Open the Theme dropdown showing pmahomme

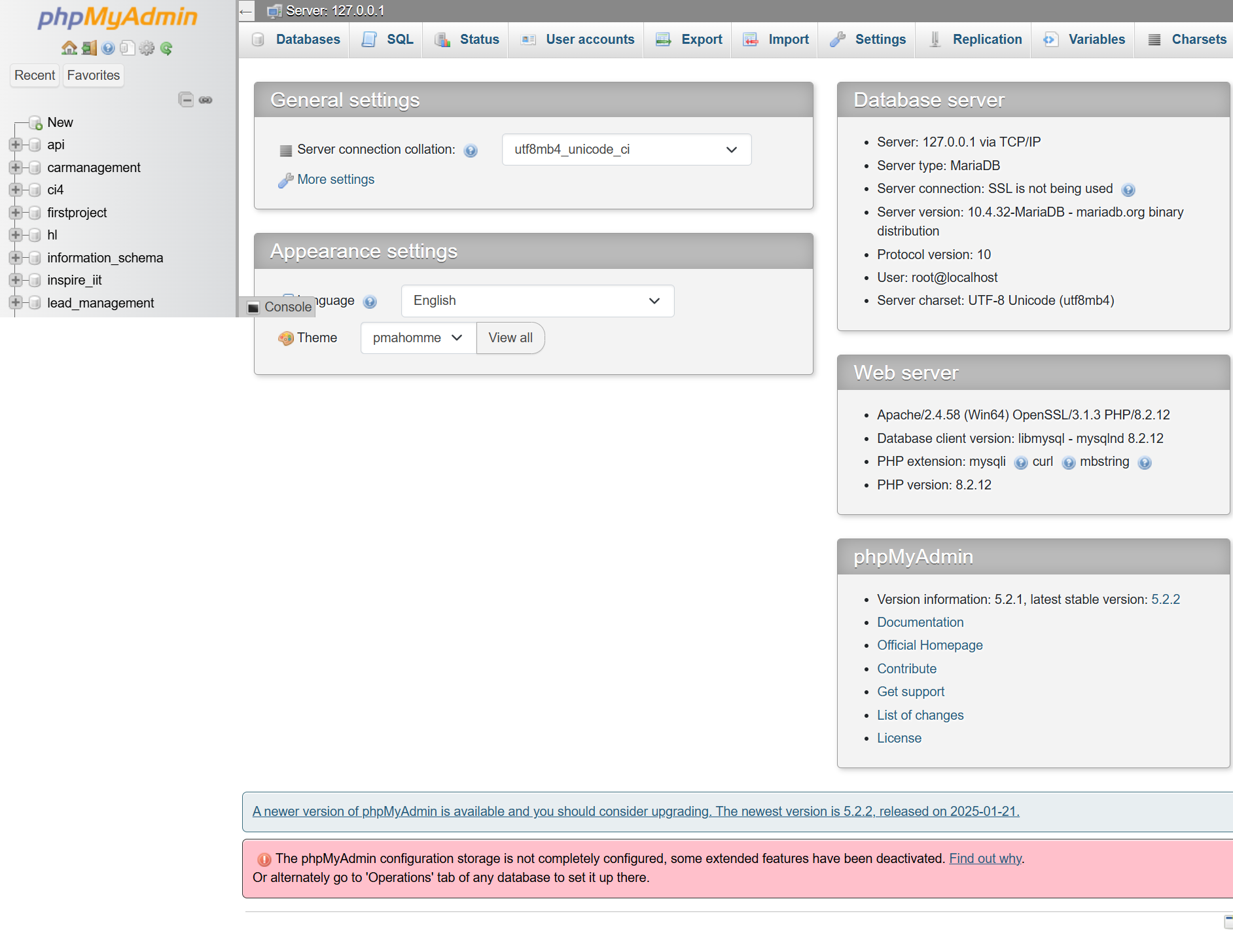pyautogui.click(x=418, y=338)
